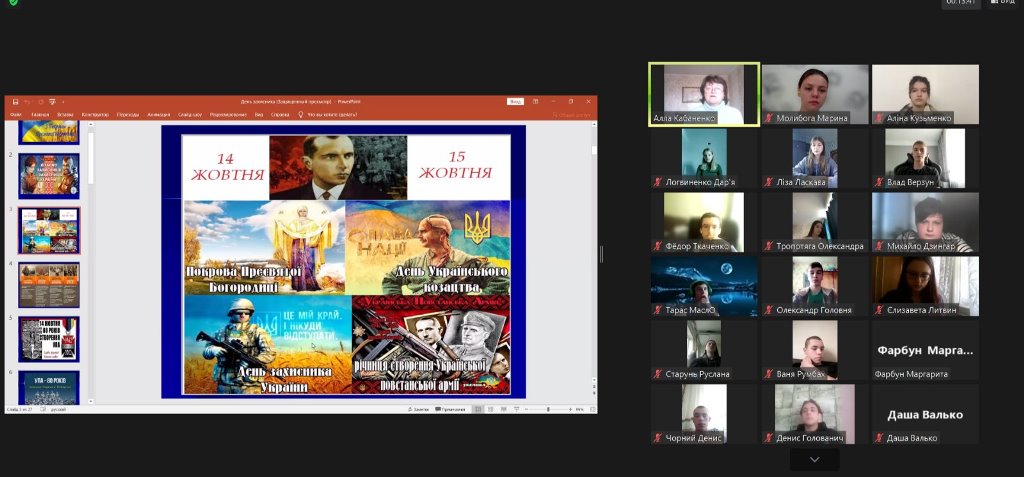Select Михайло Дзингар video tile
This screenshot has height=477, width=1024.
click(x=925, y=222)
